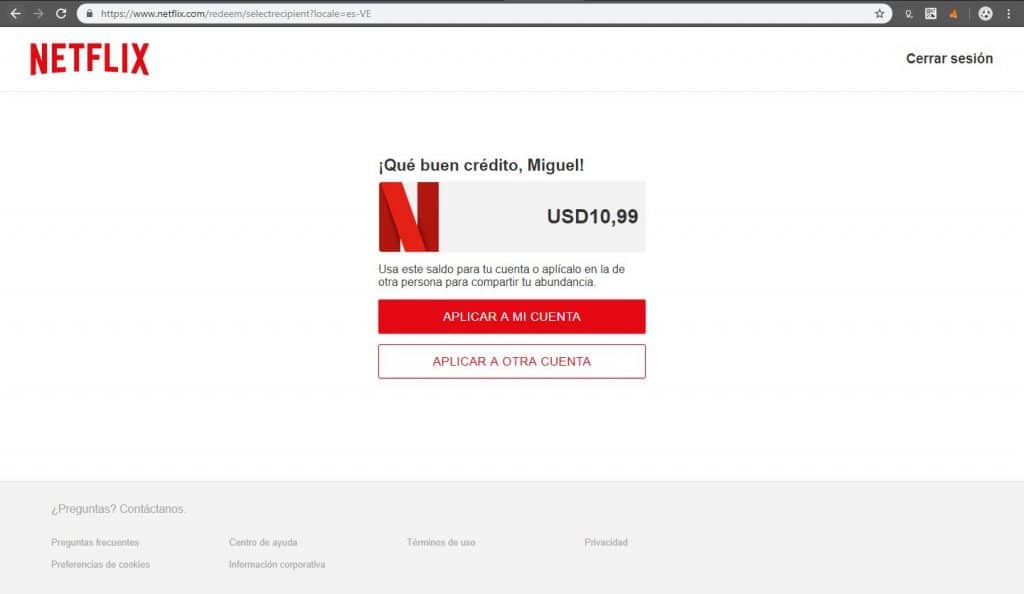The image size is (1024, 594).
Task: Bookmark this page with the star icon
Action: (x=879, y=13)
